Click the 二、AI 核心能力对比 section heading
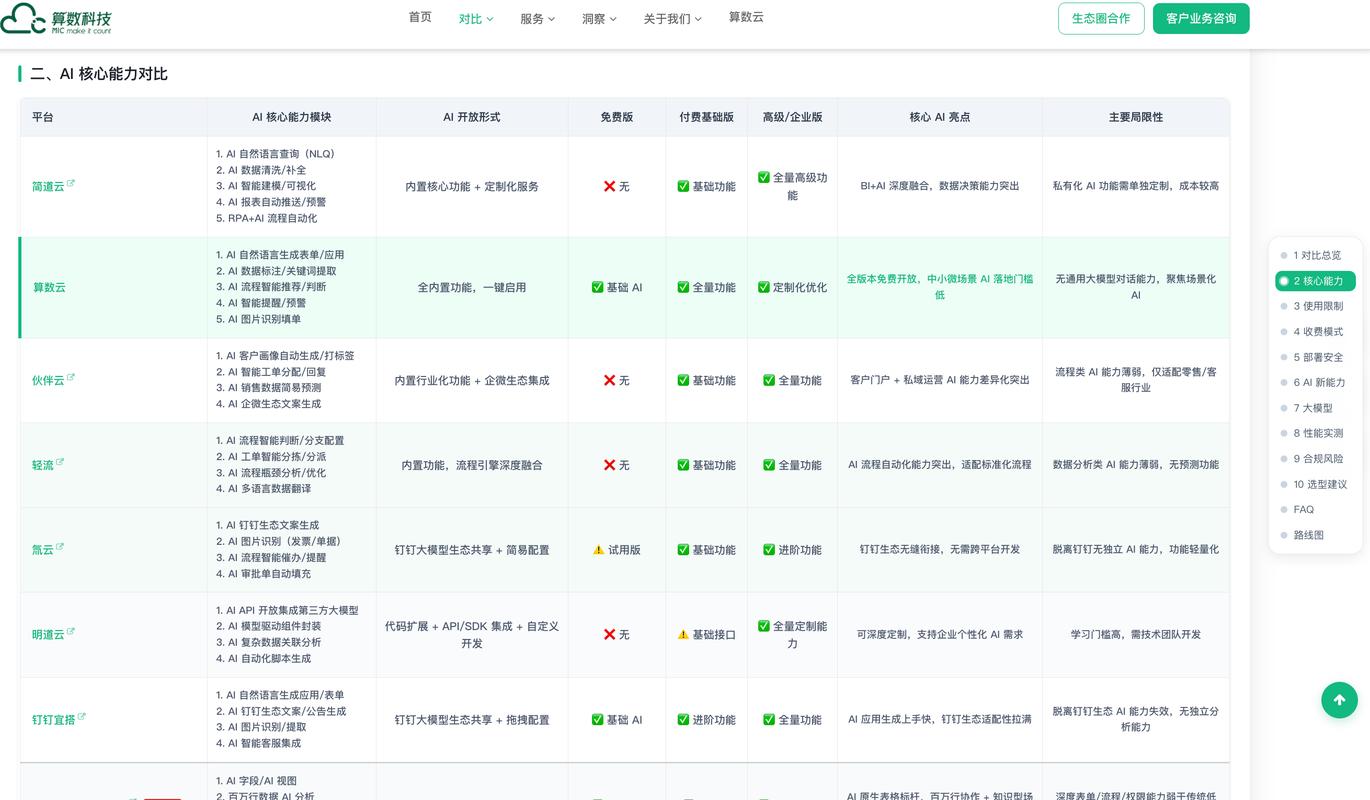 [99, 74]
